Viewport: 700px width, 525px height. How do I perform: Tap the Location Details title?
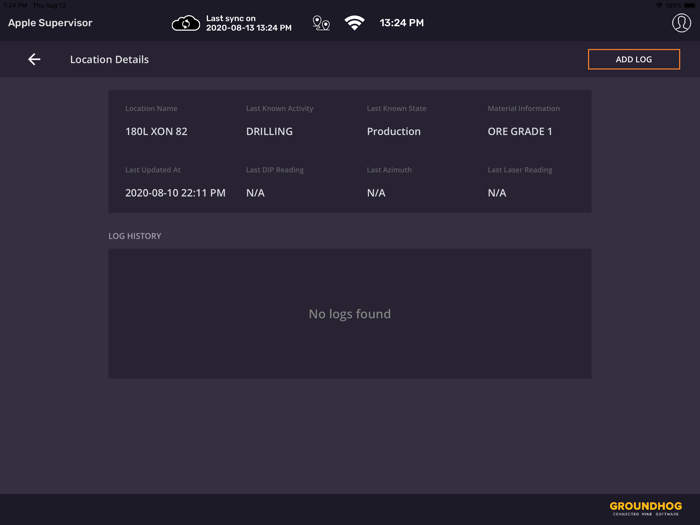tap(109, 60)
